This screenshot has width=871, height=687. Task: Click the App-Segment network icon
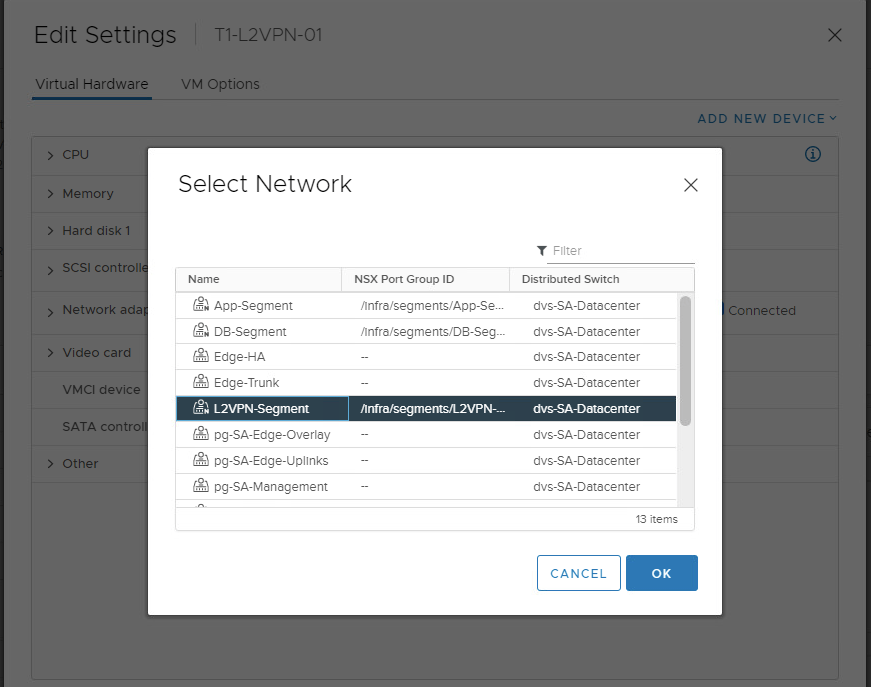[x=200, y=305]
